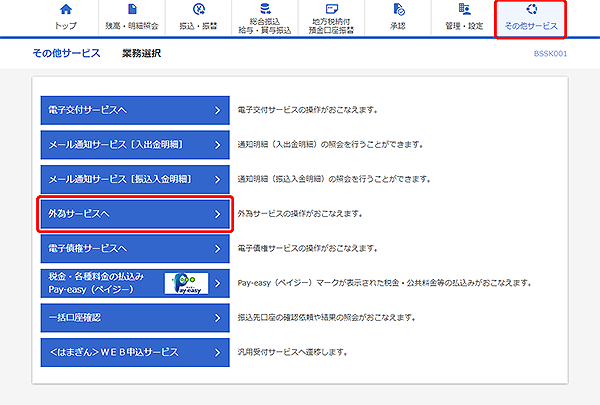Open the 残高・明細照会 document icon tab
The height and width of the screenshot is (405, 600).
(x=132, y=18)
